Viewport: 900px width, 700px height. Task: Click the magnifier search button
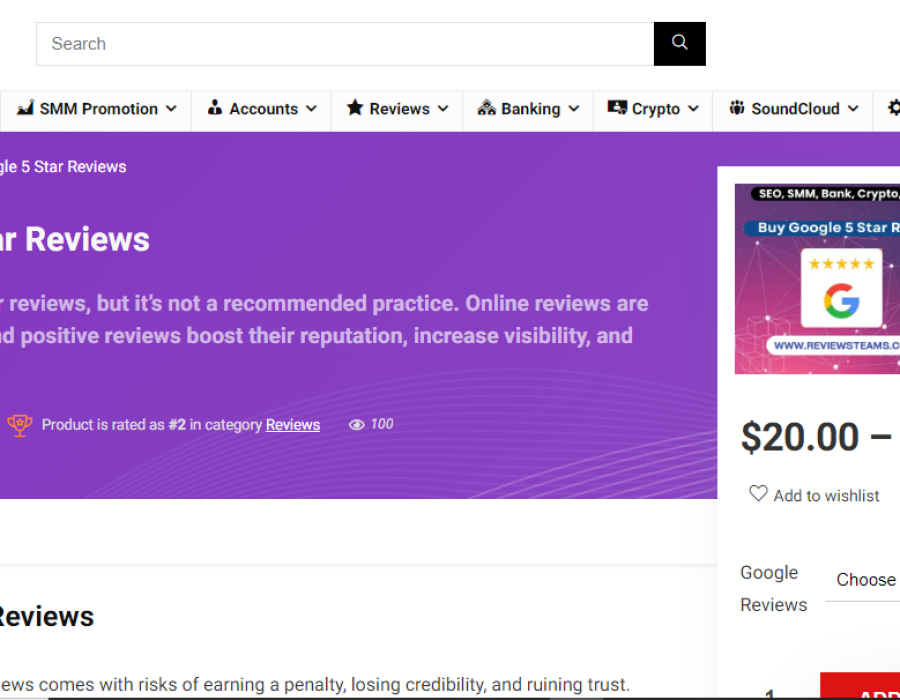tap(680, 43)
